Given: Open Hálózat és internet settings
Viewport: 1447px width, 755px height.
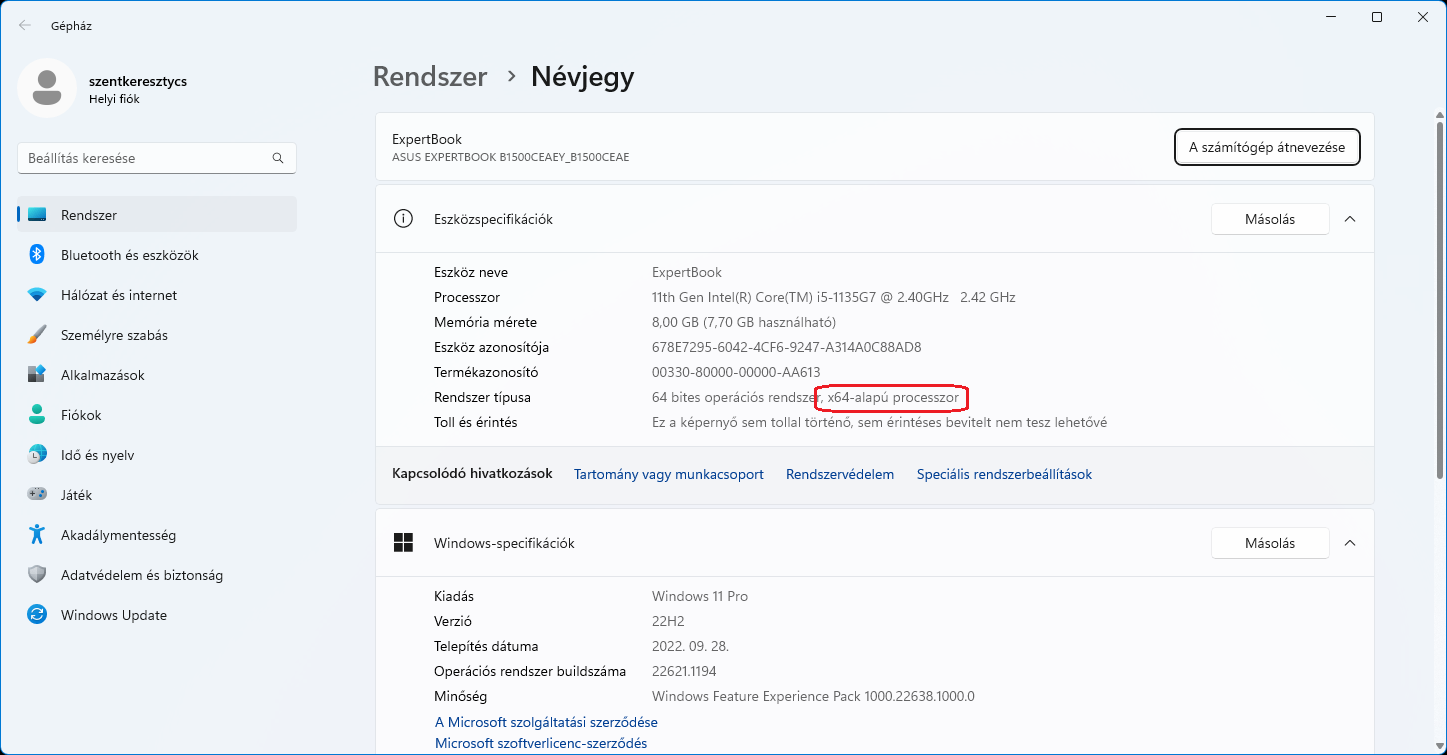Looking at the screenshot, I should pos(157,295).
